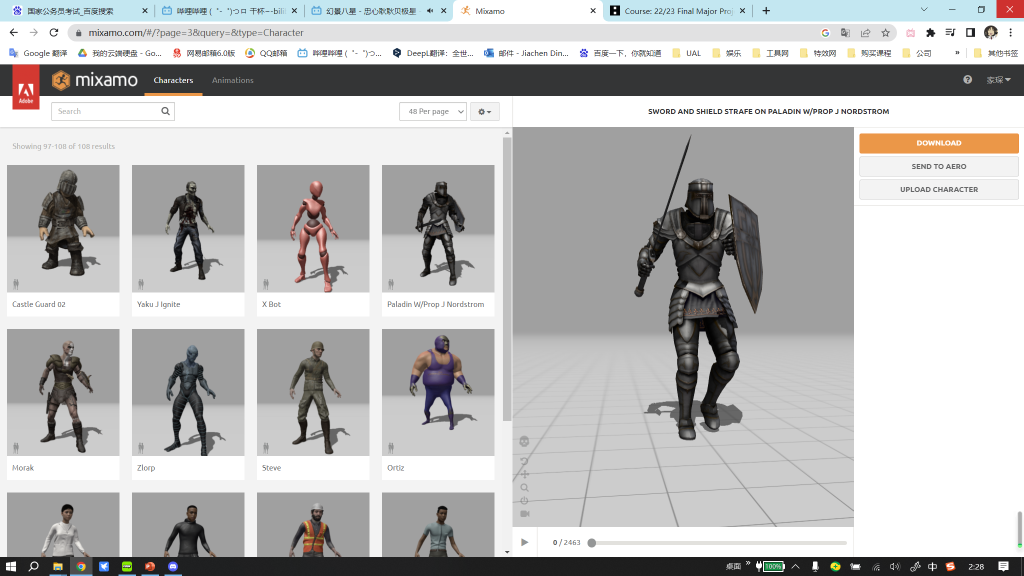Click the translate page icon
This screenshot has width=1024, height=576.
tap(845, 33)
